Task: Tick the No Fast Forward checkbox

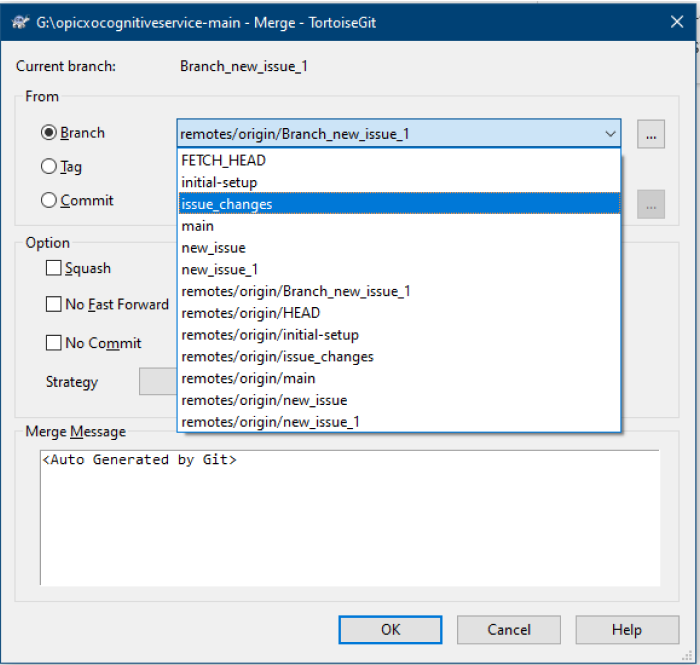Action: pos(54,304)
